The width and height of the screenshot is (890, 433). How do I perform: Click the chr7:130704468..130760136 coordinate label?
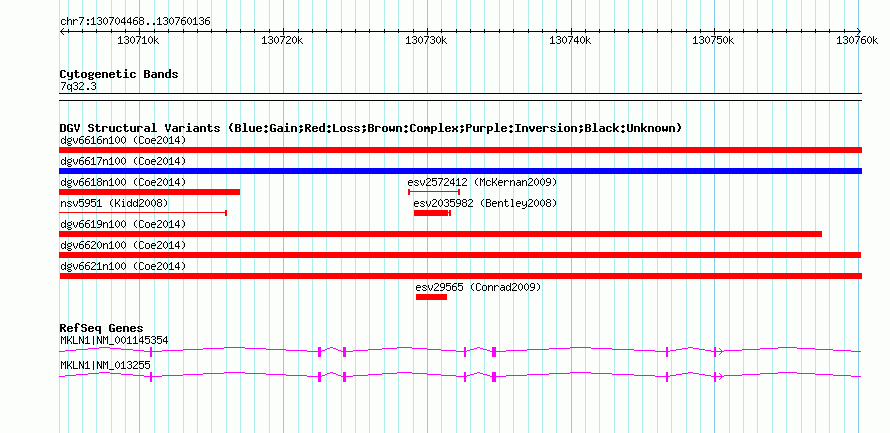135,22
